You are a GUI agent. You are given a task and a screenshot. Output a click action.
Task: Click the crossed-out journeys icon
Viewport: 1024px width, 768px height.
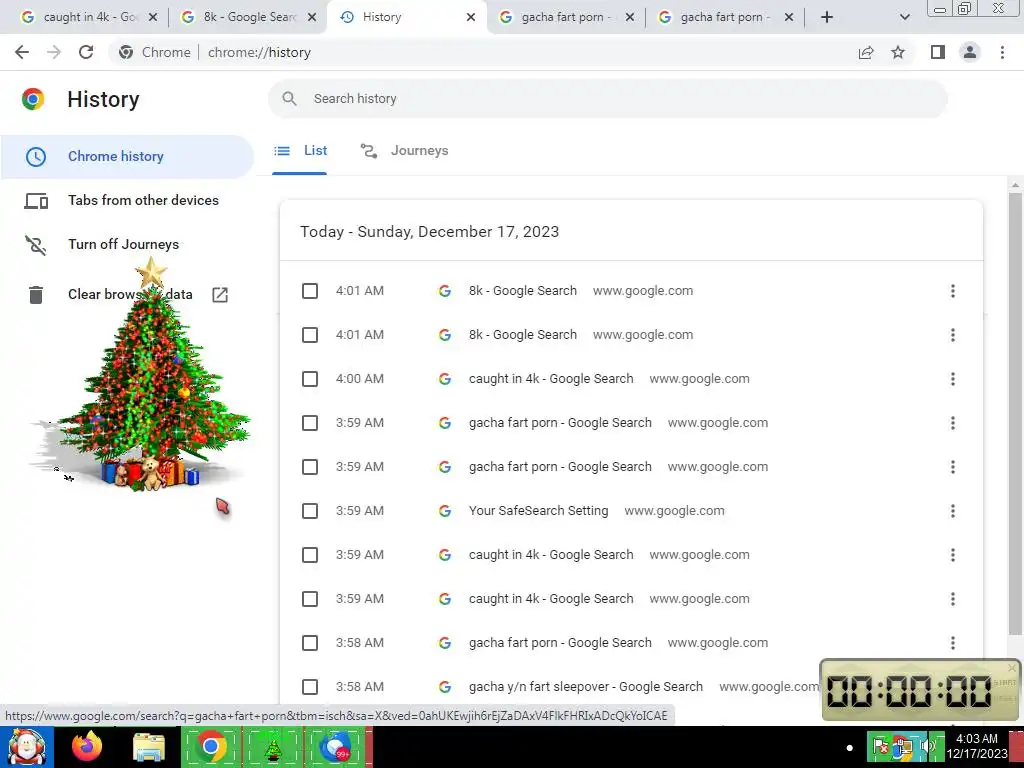point(36,245)
